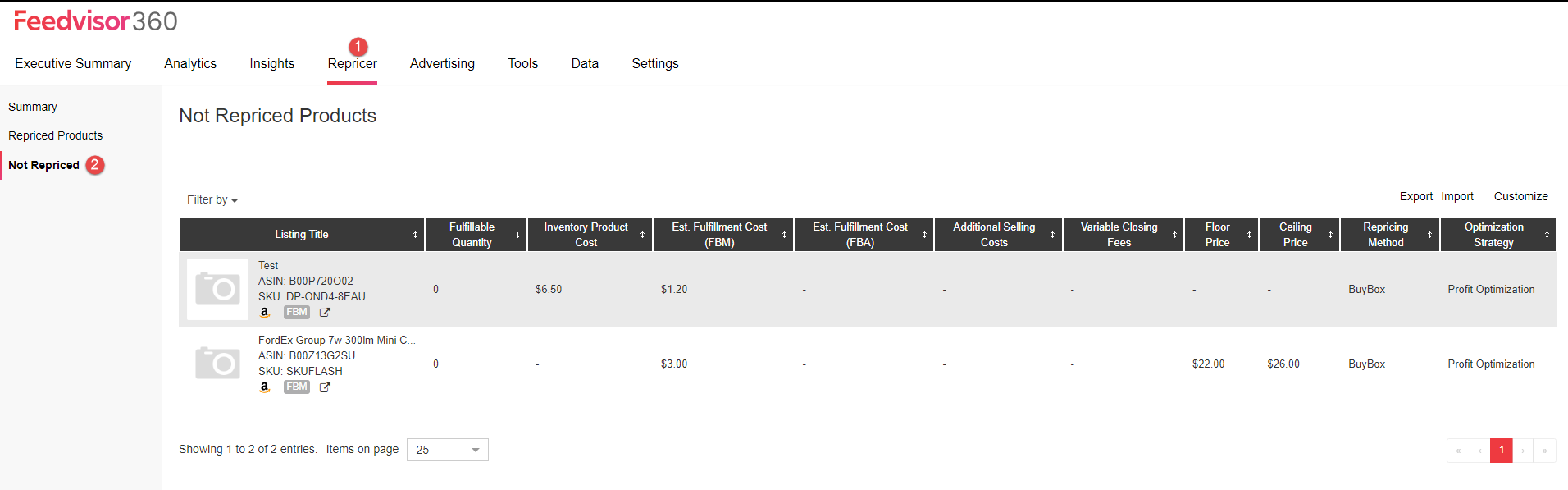Open the Amazon icon for Test product
This screenshot has height=490, width=1568.
264,313
